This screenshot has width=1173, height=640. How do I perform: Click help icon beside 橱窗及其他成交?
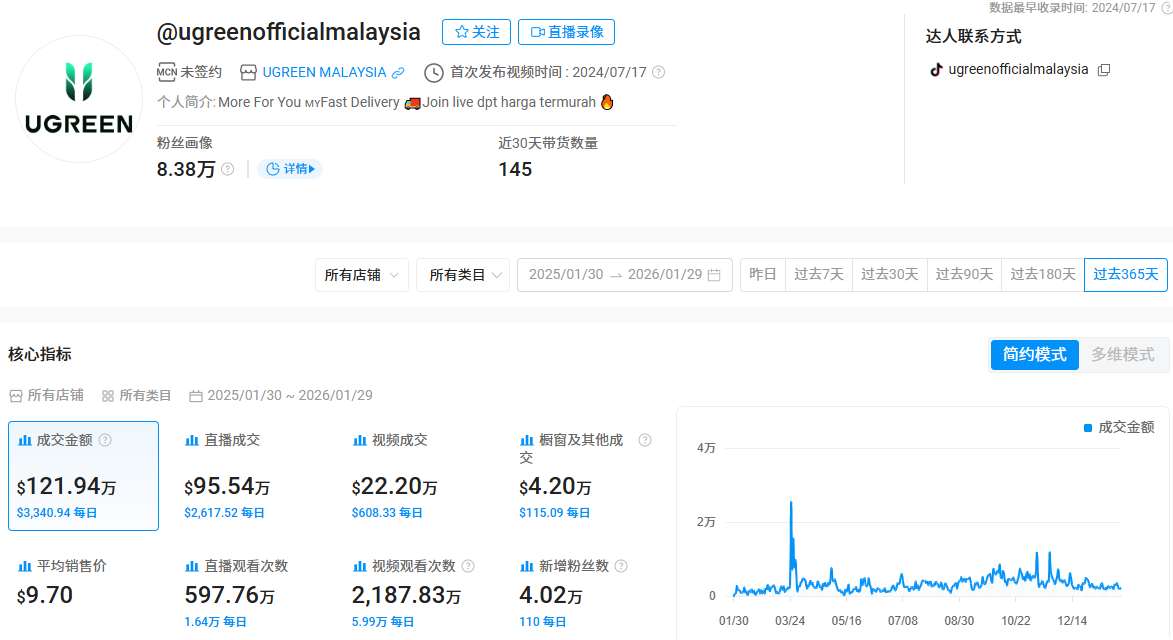click(645, 440)
